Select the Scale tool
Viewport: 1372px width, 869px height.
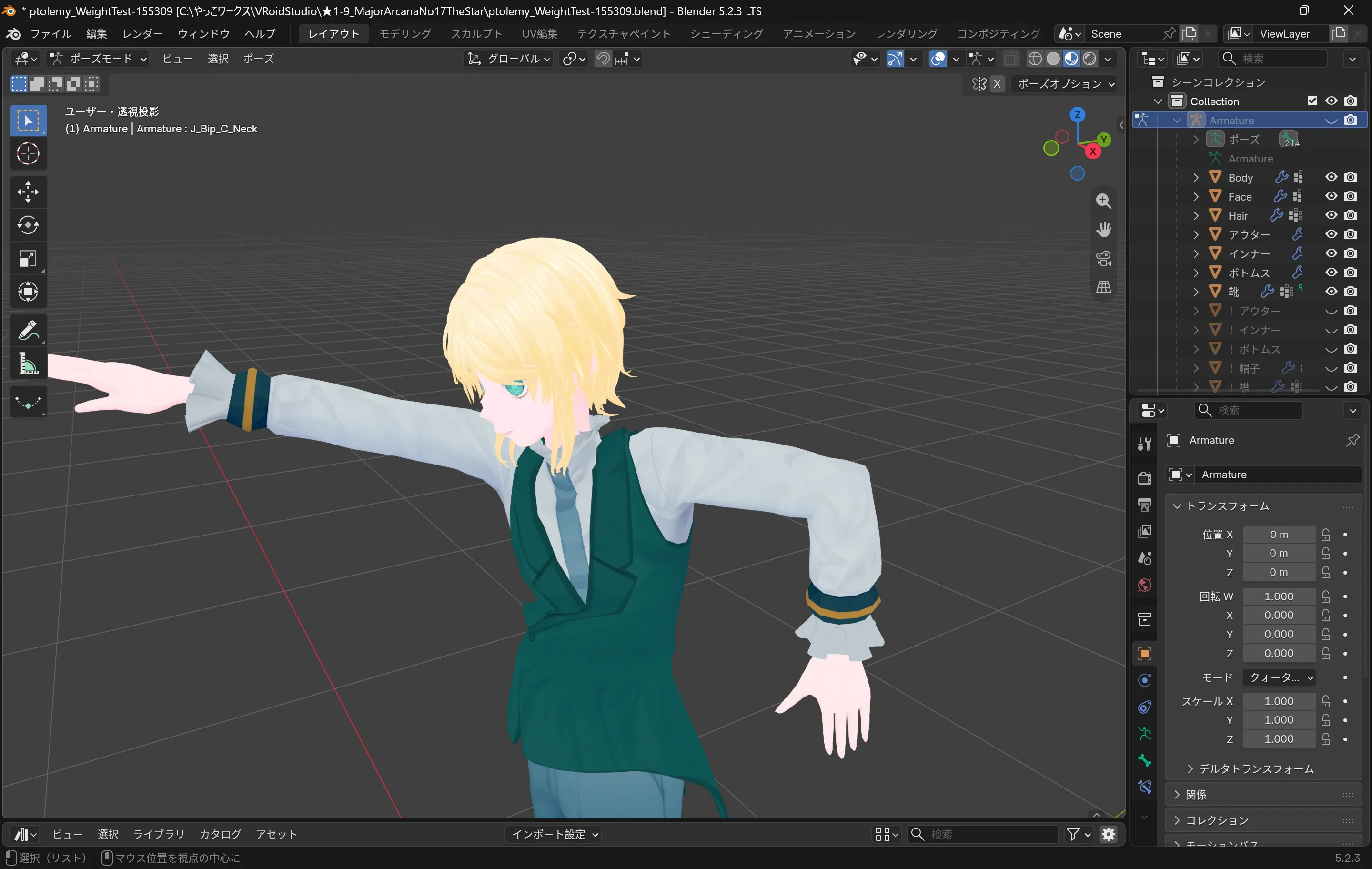pos(28,259)
